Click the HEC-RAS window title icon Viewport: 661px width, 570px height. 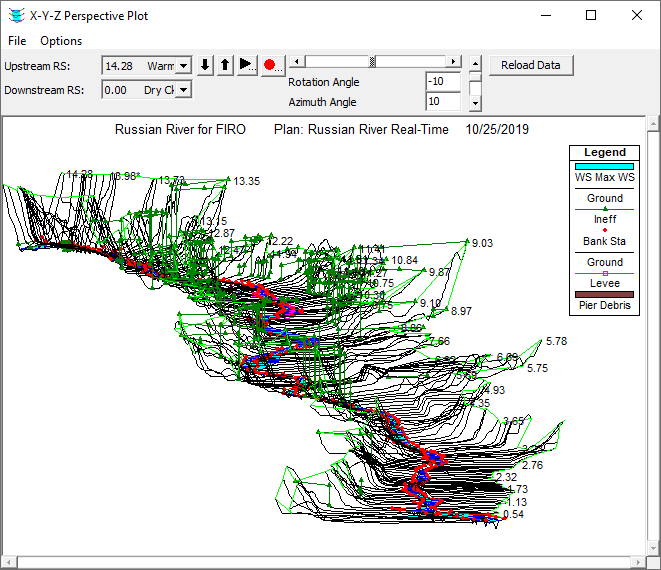click(15, 15)
